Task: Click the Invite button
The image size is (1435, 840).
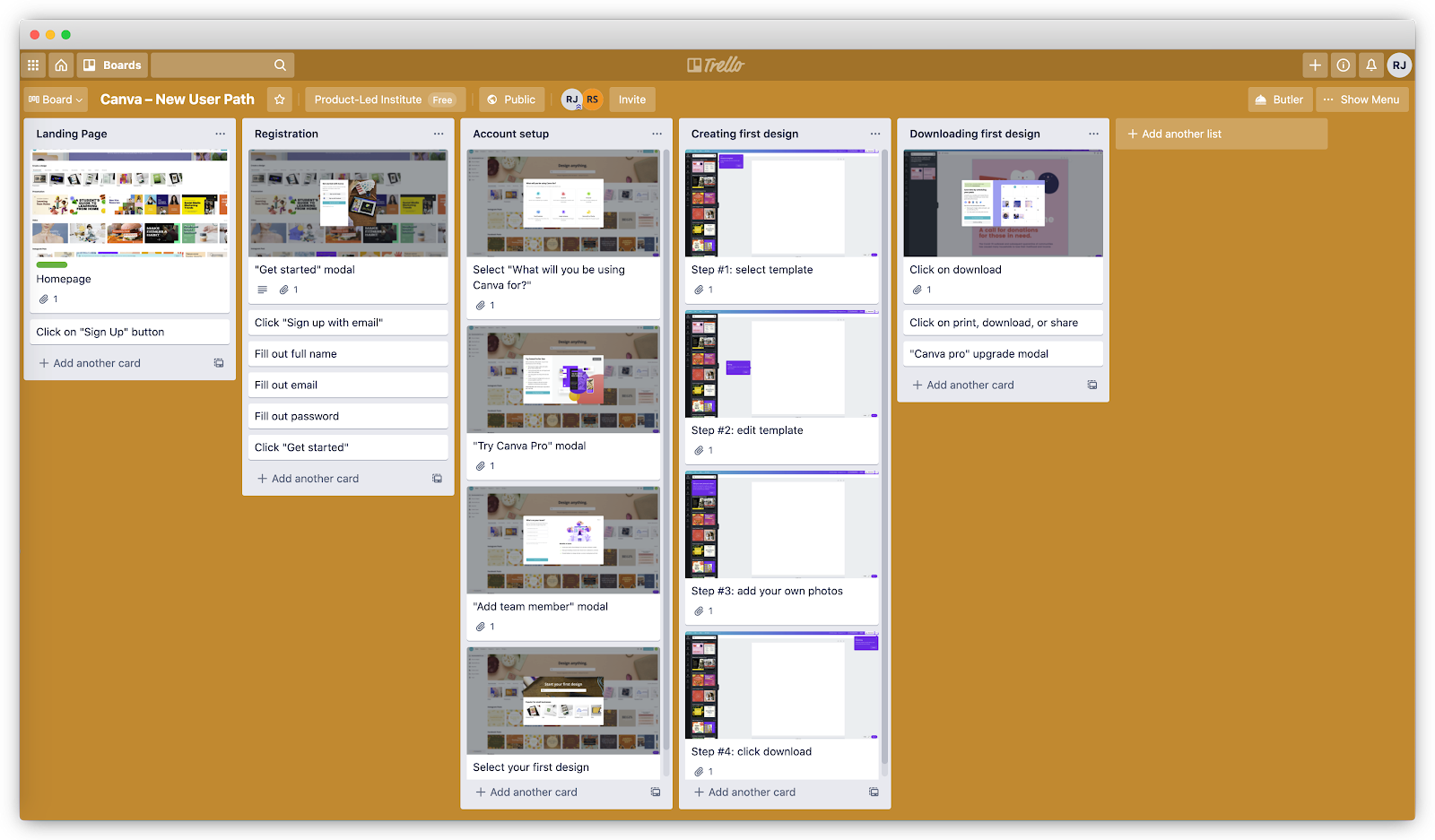Action: coord(631,99)
